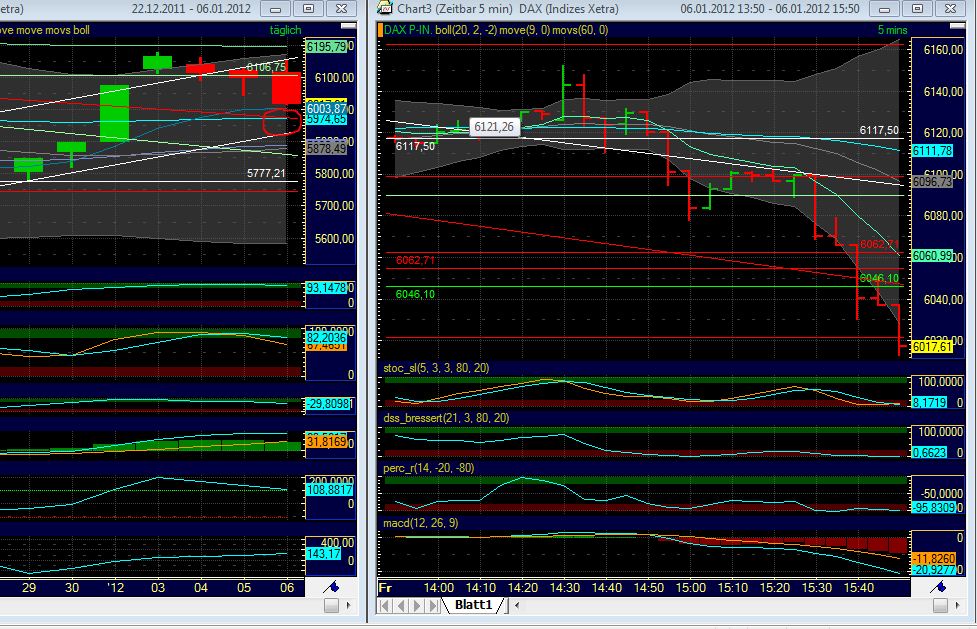977x629 pixels.
Task: Click the highlighted 6017,61 price label
Action: (x=930, y=347)
